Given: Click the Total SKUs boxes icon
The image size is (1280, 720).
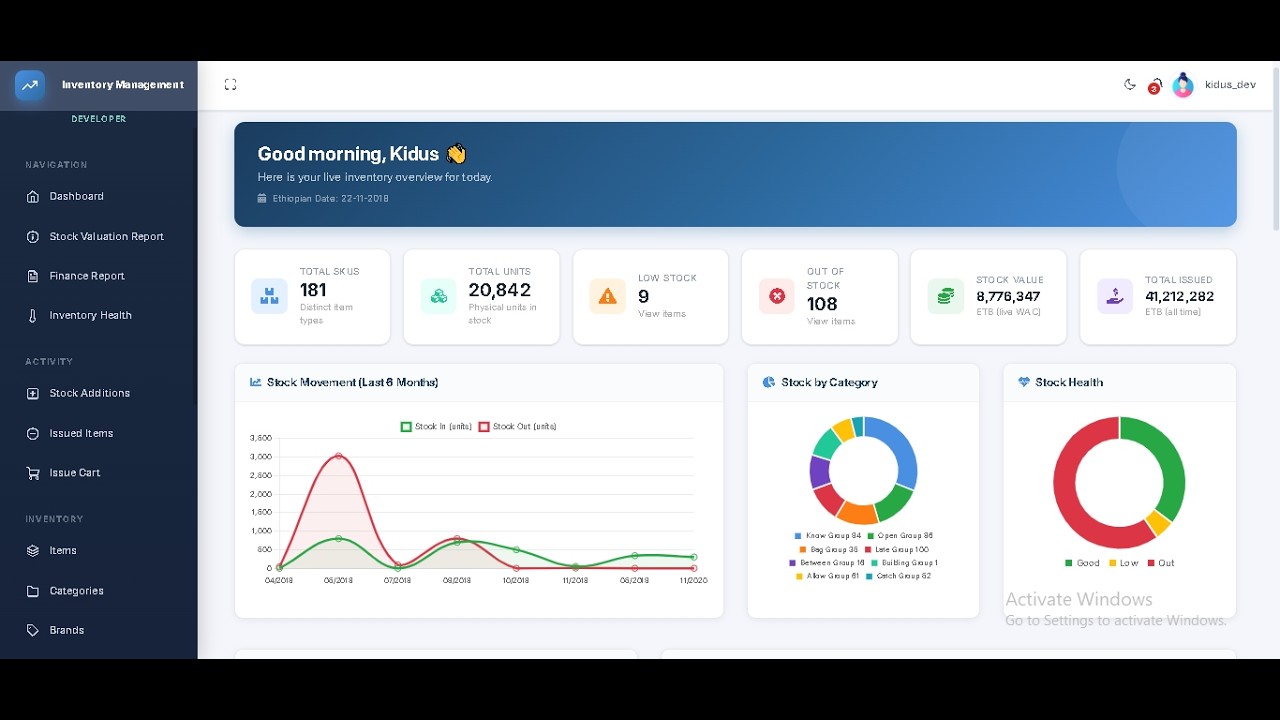Looking at the screenshot, I should tap(269, 297).
